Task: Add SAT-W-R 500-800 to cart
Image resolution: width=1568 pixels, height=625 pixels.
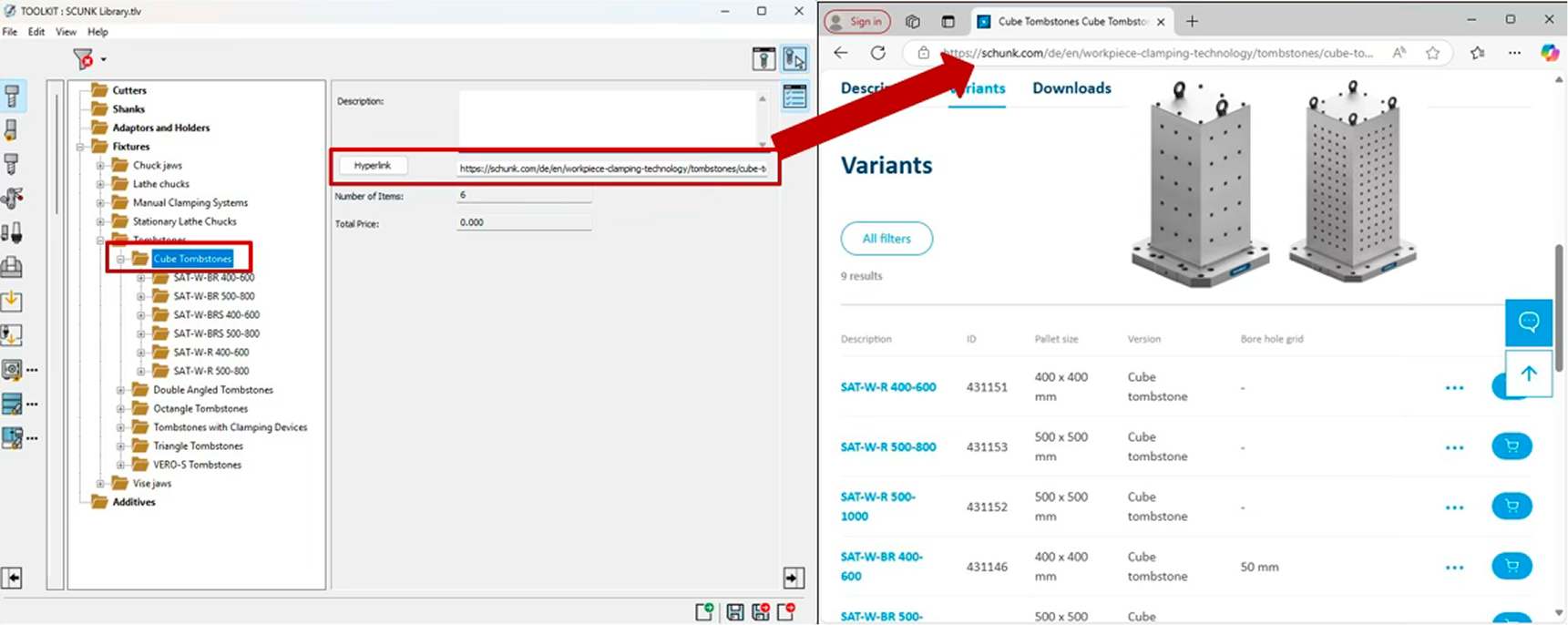Action: (1512, 446)
